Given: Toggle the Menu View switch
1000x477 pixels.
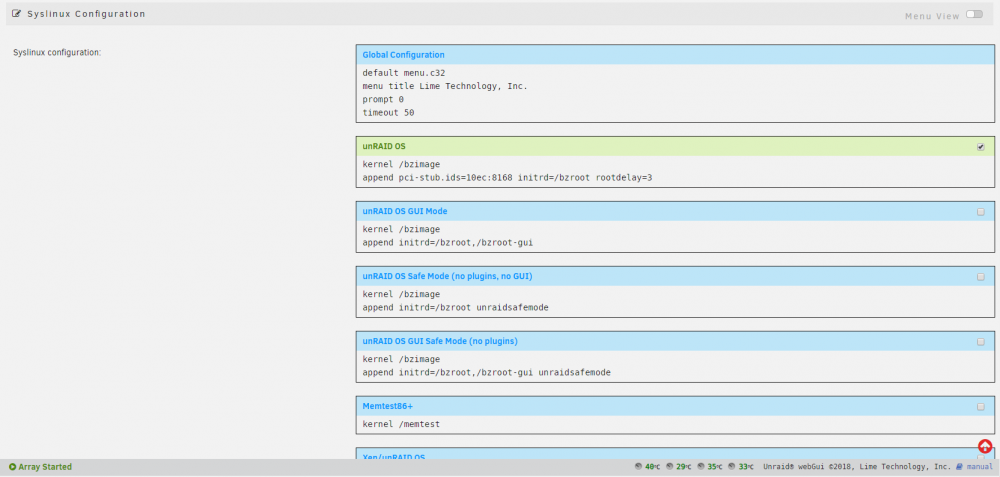Looking at the screenshot, I should [974, 14].
